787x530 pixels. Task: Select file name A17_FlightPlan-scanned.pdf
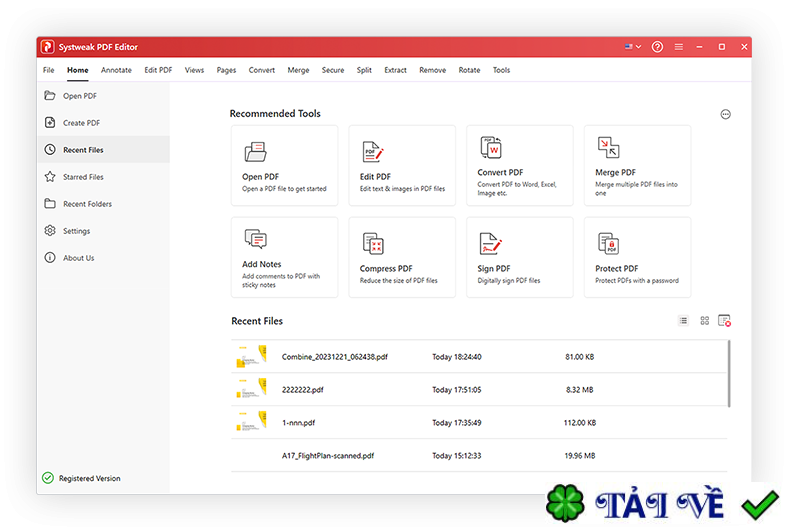pyautogui.click(x=328, y=456)
